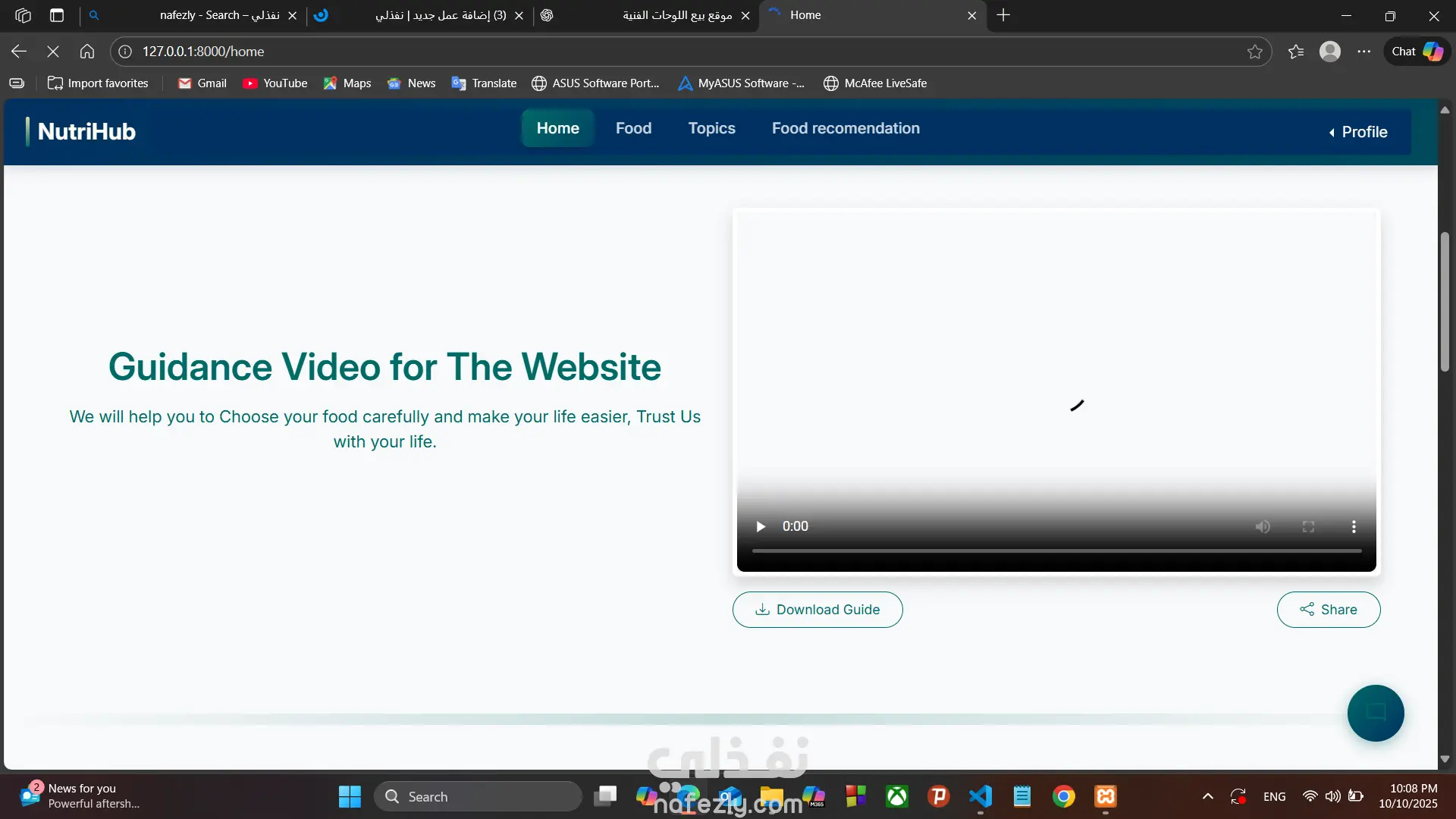Image resolution: width=1456 pixels, height=819 pixels.
Task: Go to the Topics nav item
Action: [x=711, y=128]
